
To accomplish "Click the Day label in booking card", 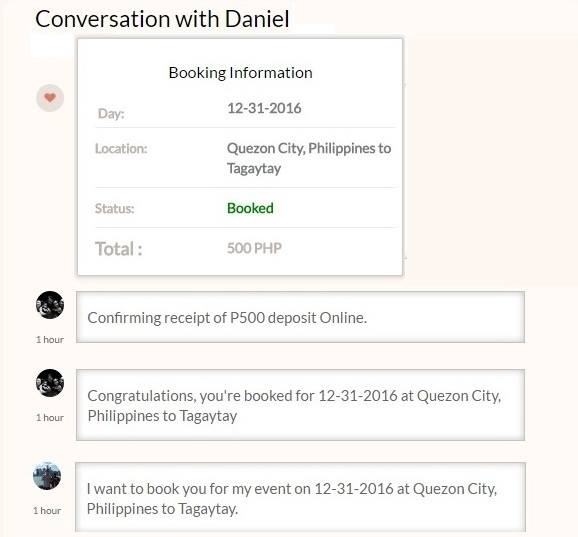I will [111, 114].
